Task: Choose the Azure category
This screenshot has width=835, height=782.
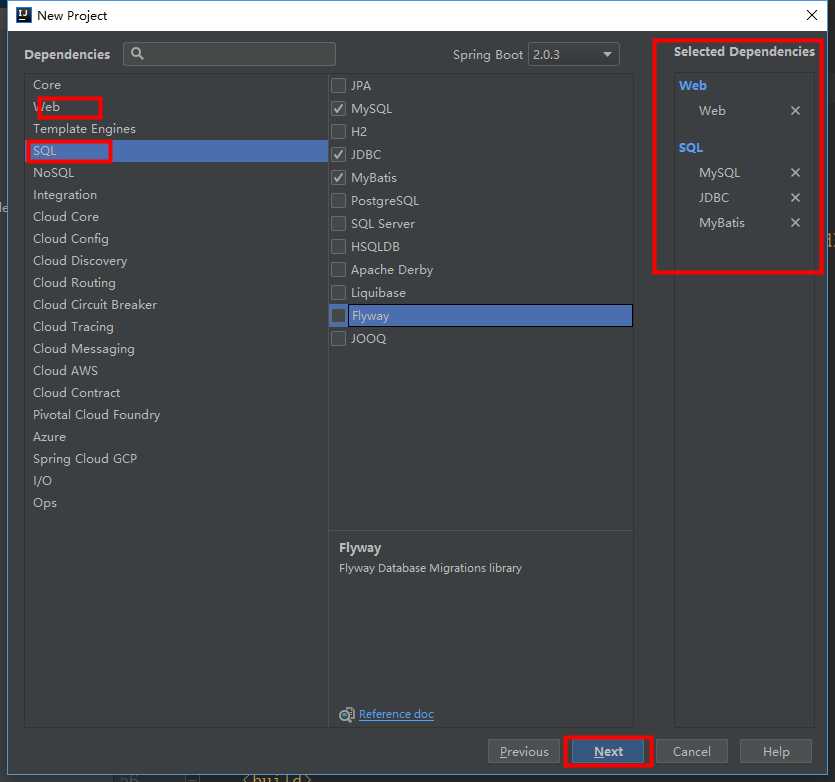Action: tap(177, 437)
